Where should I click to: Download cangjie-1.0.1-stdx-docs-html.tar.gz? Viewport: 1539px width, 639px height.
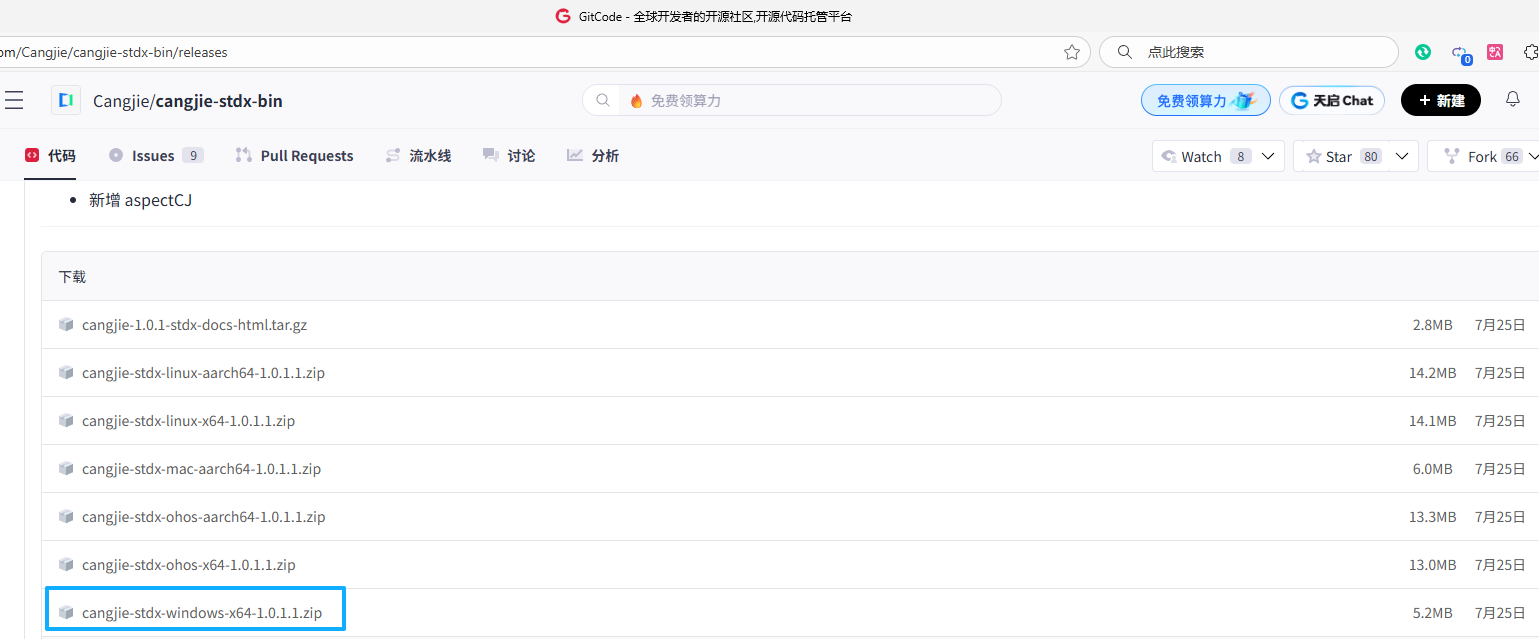(194, 325)
